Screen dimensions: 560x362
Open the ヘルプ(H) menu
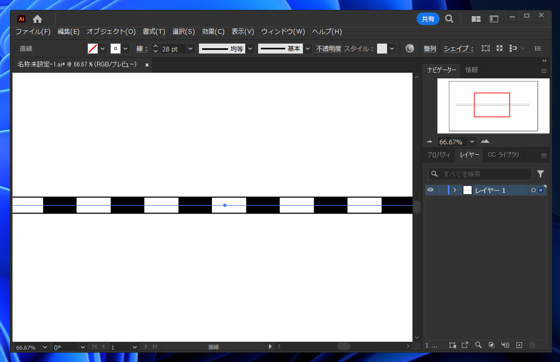click(x=327, y=31)
